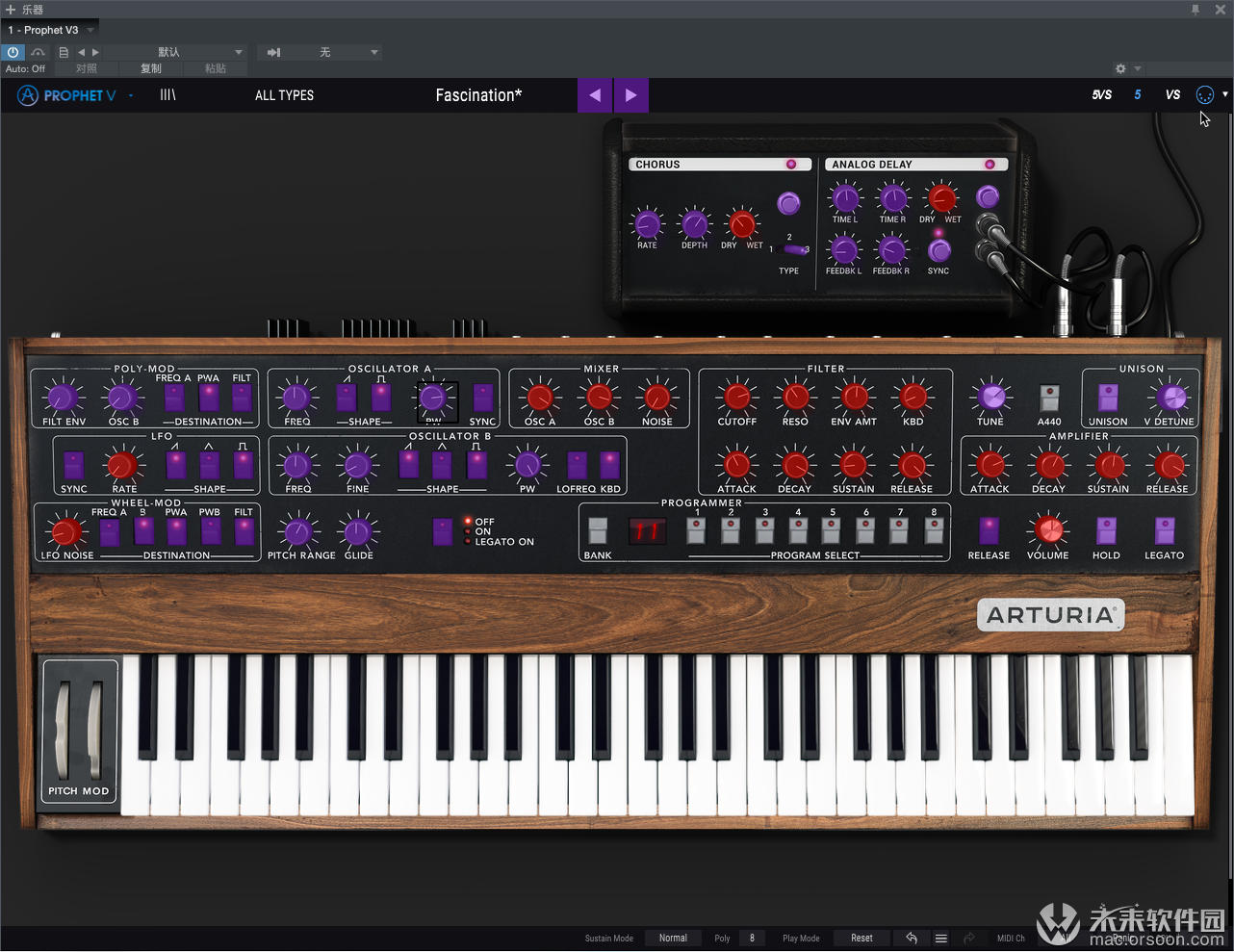Image resolution: width=1234 pixels, height=952 pixels.
Task: Click the Chorus RATE knob
Action: click(648, 224)
